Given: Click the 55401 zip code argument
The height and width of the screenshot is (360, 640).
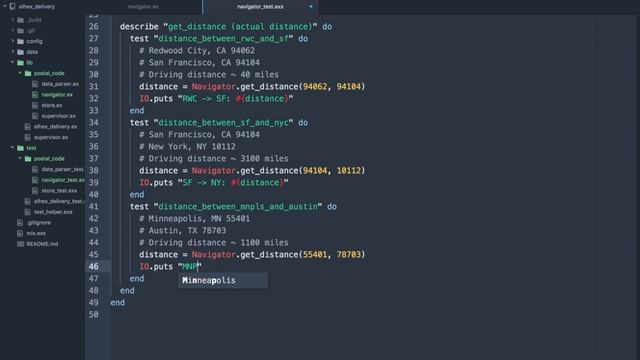Looking at the screenshot, I should [315, 255].
